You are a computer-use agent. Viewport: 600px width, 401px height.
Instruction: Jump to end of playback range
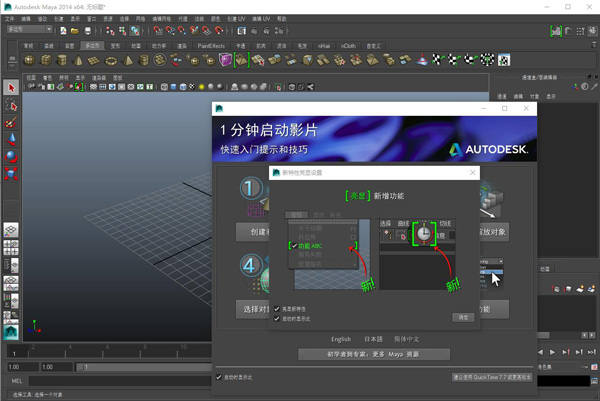point(592,352)
